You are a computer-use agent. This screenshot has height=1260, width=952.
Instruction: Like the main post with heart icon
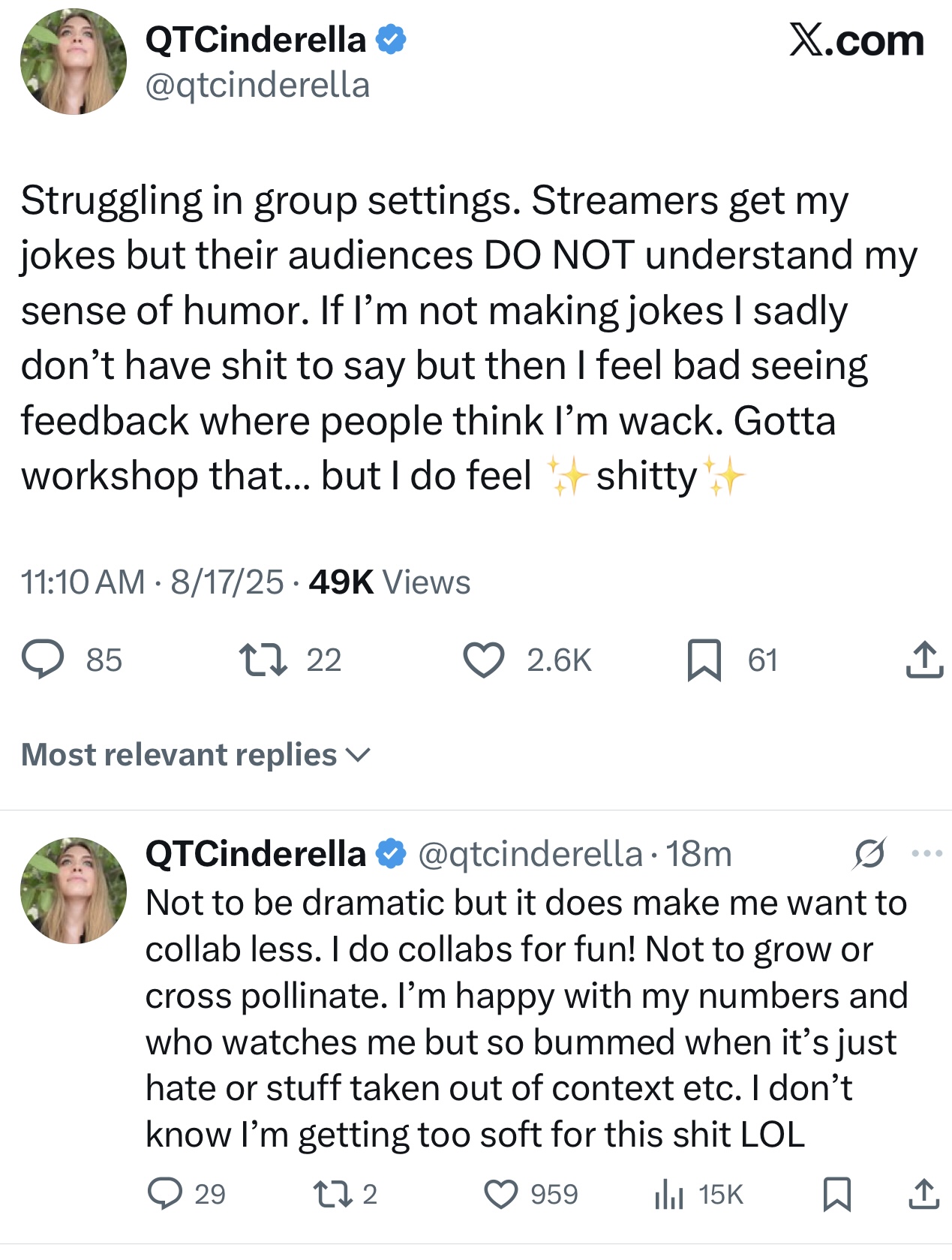tap(484, 660)
